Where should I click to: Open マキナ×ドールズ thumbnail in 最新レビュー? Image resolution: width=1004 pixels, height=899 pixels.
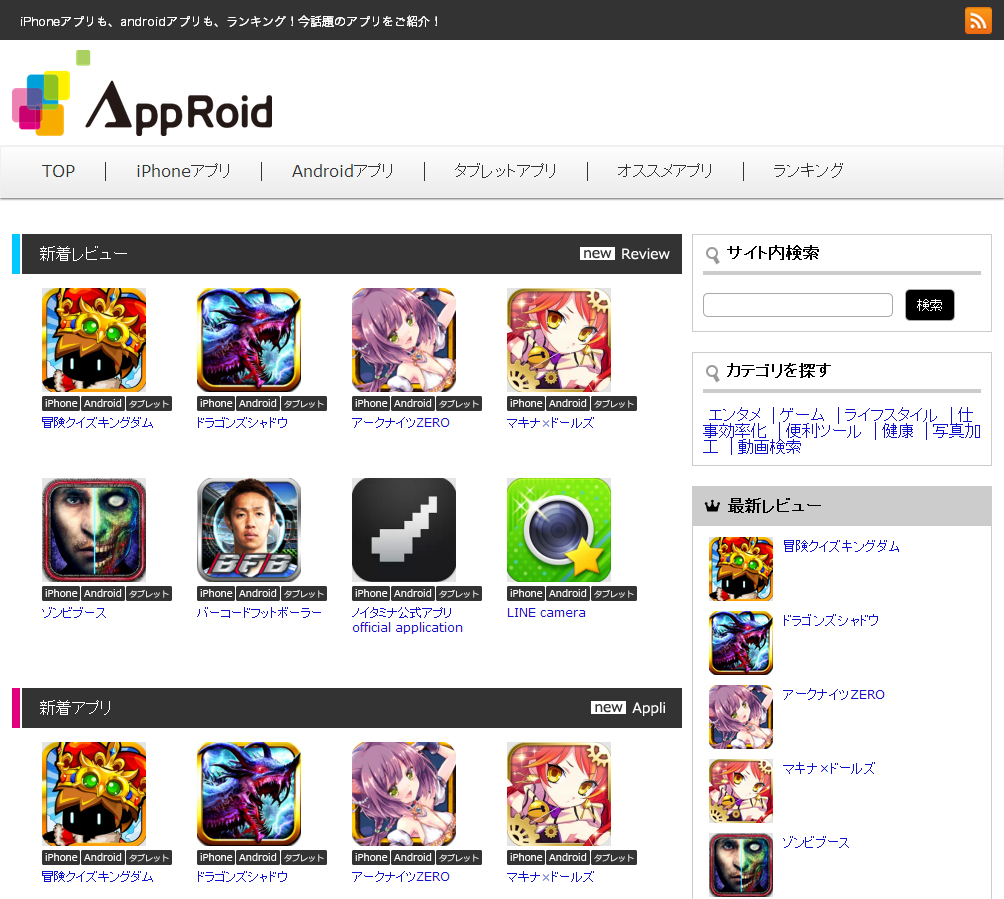click(741, 791)
